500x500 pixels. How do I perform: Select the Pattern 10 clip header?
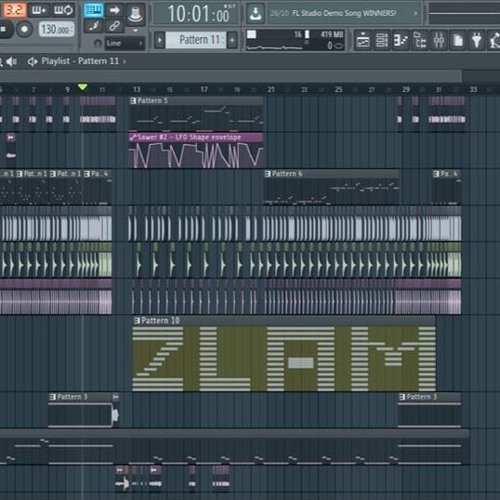coord(284,321)
